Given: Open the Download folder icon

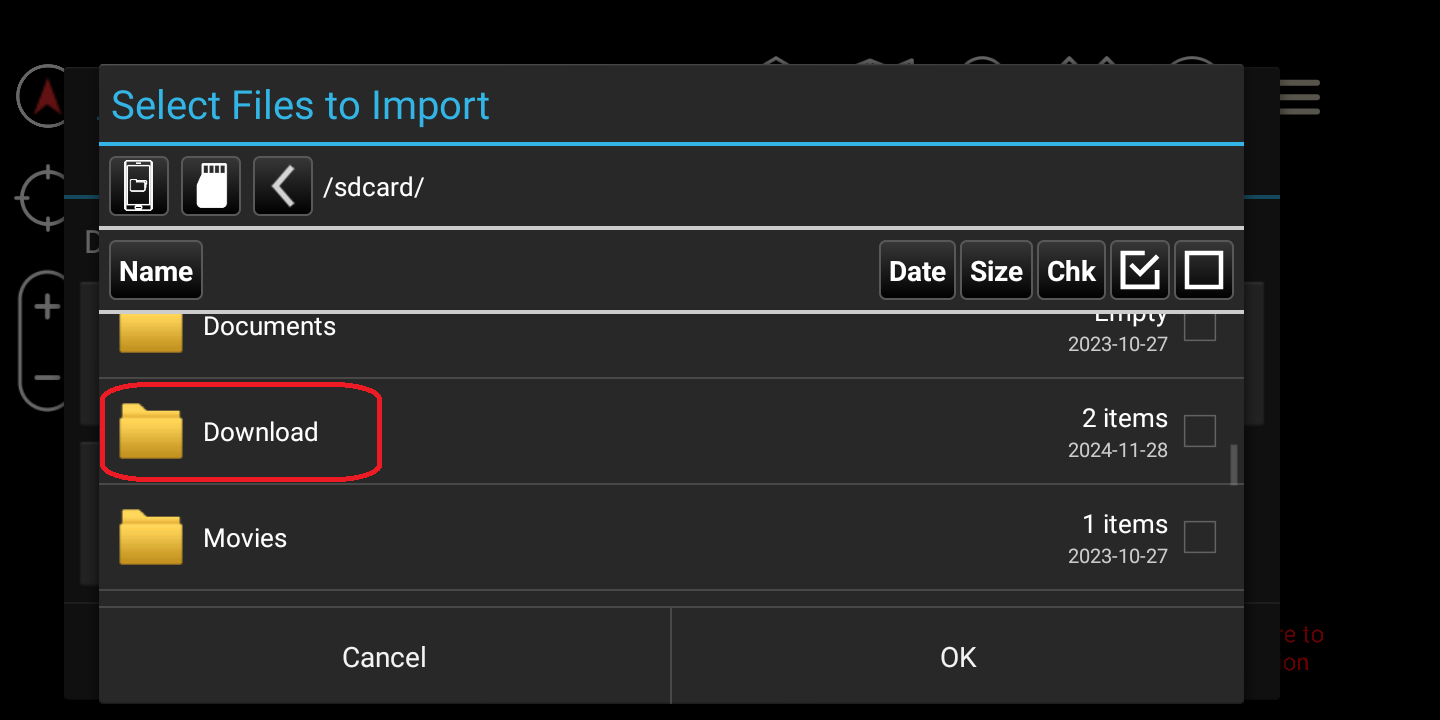Looking at the screenshot, I should point(151,432).
